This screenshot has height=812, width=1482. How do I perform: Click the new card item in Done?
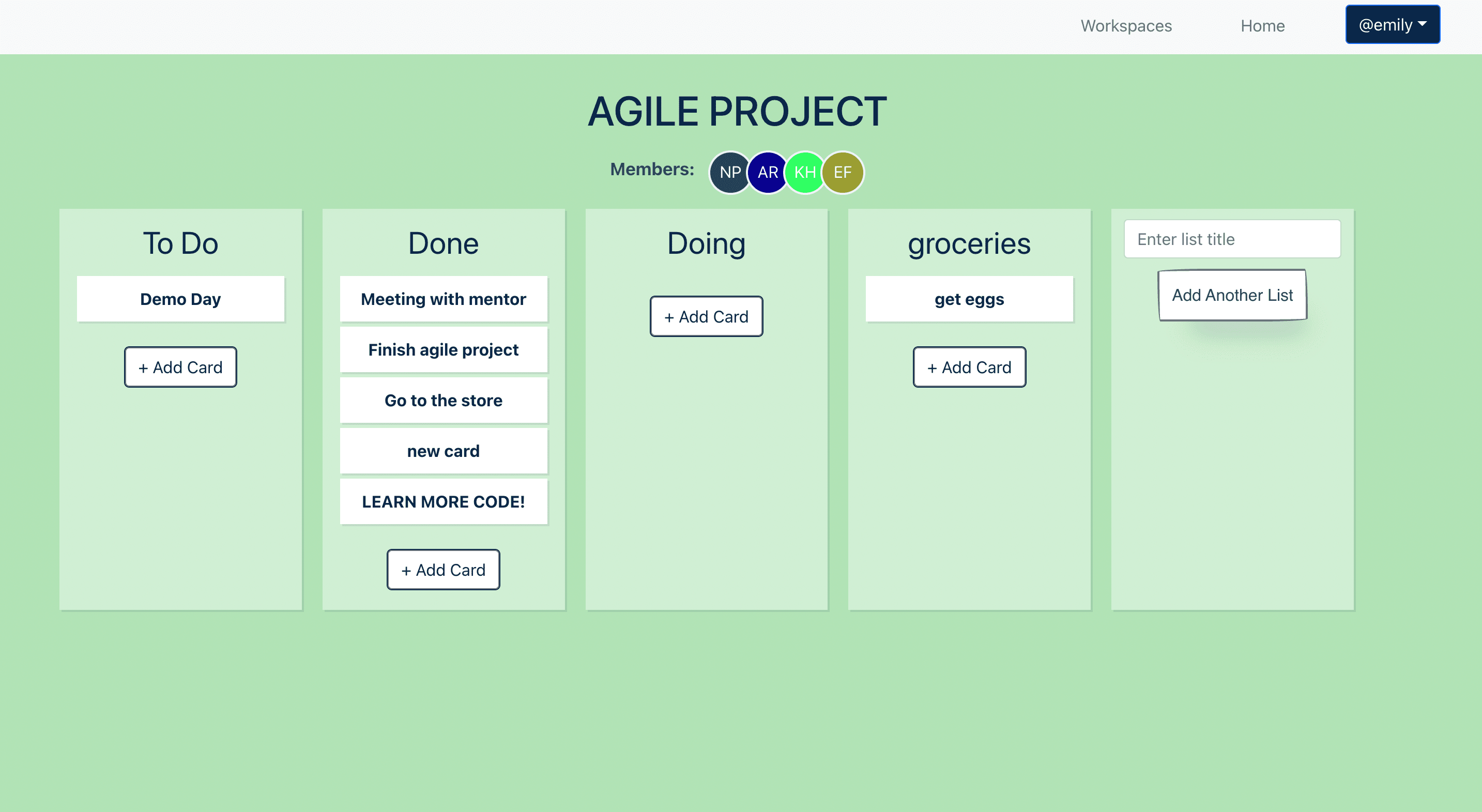(x=443, y=451)
